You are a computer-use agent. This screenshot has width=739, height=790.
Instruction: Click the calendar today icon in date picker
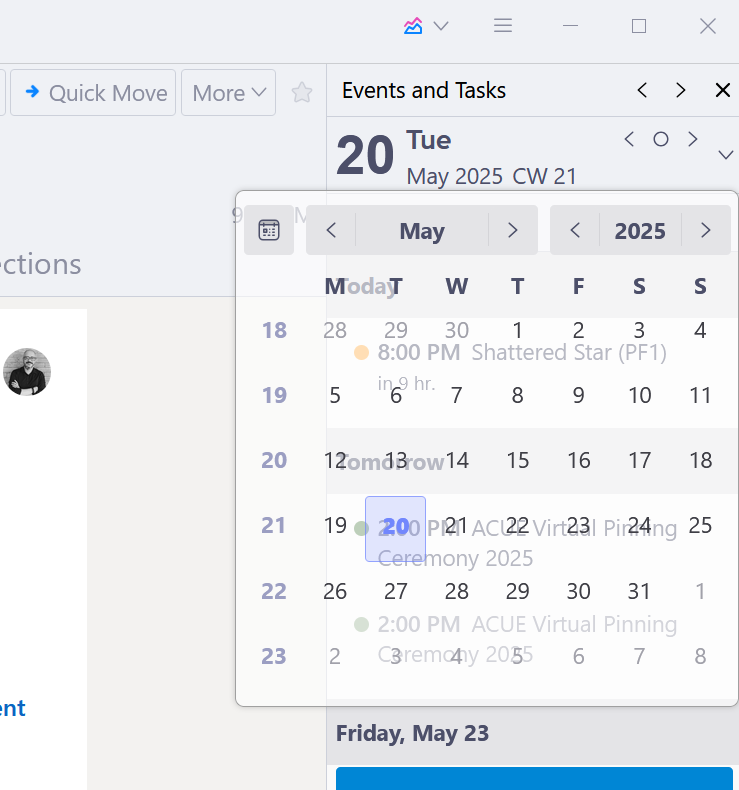click(x=269, y=230)
